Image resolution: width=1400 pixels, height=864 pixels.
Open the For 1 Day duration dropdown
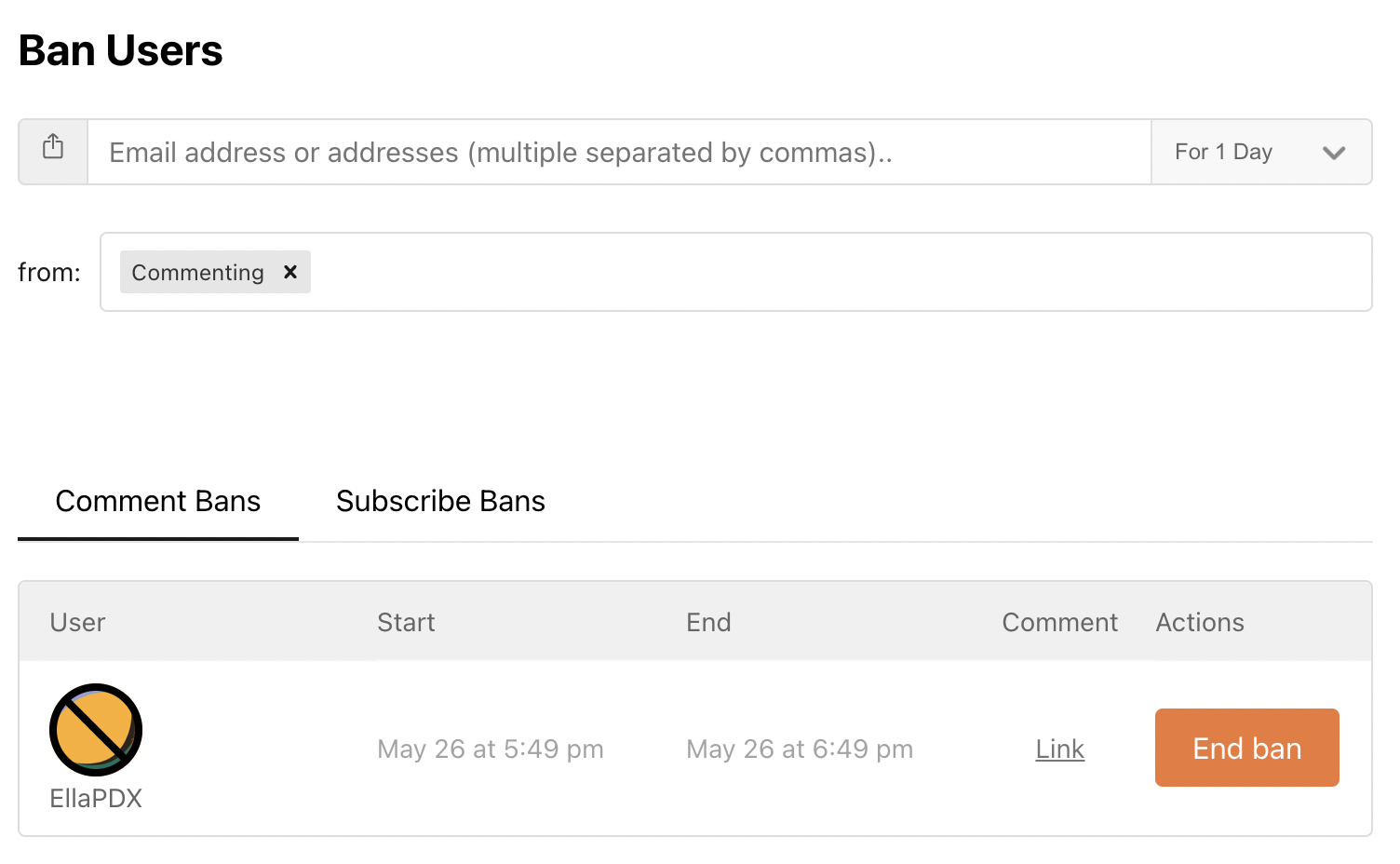pos(1261,152)
